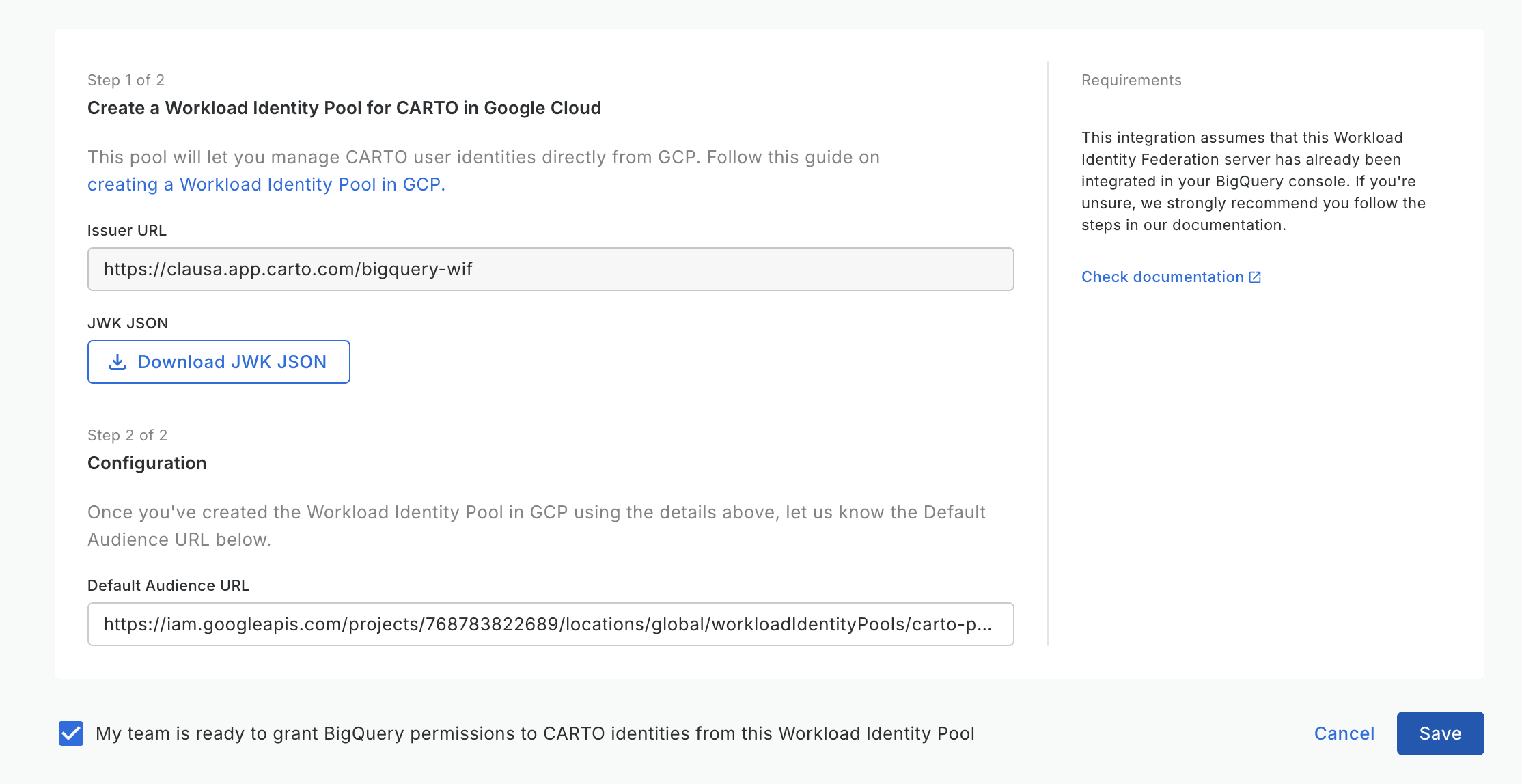The width and height of the screenshot is (1522, 784).
Task: Click the JWK JSON field label
Action: (128, 324)
